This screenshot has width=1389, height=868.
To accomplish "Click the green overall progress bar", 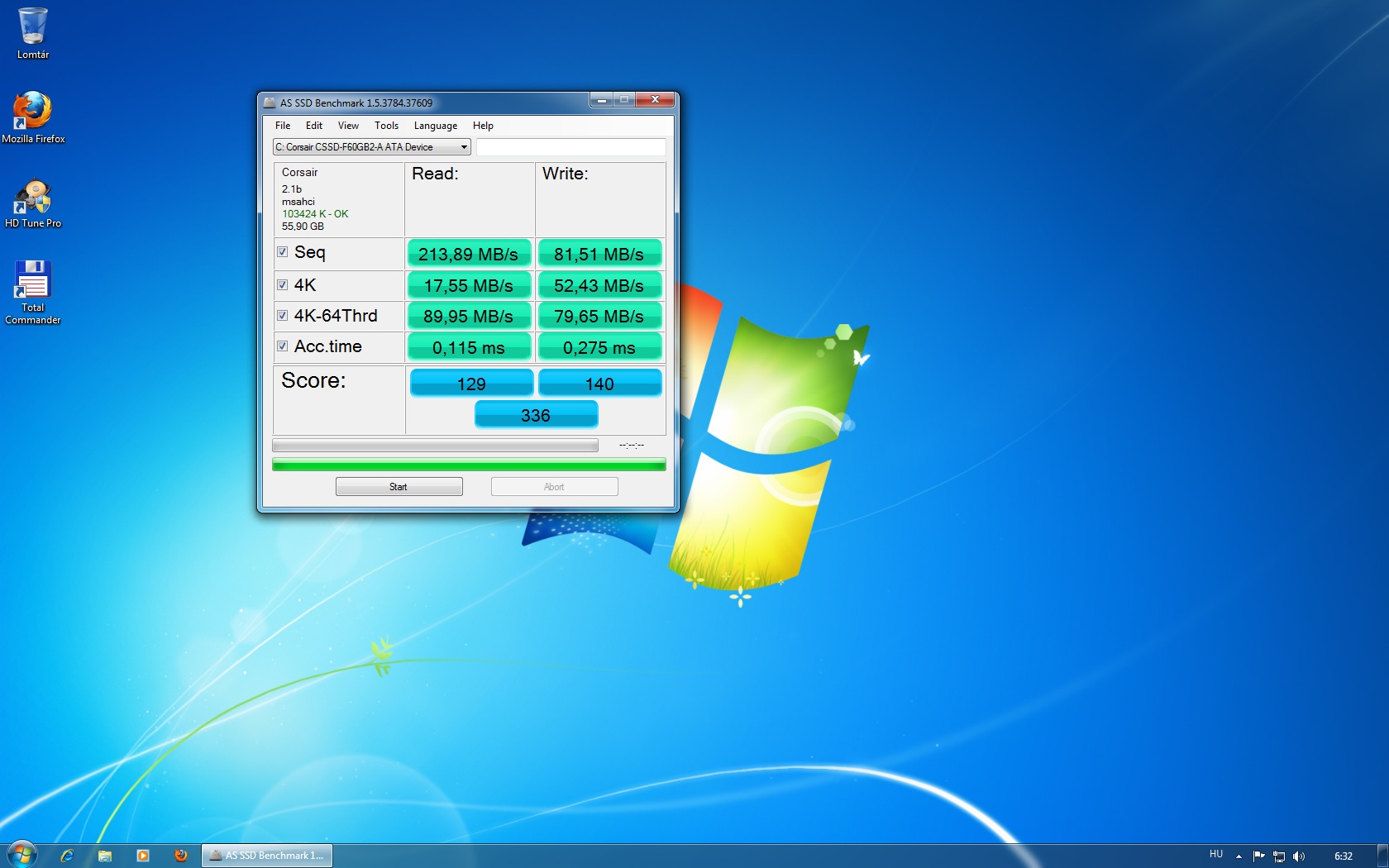I will tap(469, 465).
